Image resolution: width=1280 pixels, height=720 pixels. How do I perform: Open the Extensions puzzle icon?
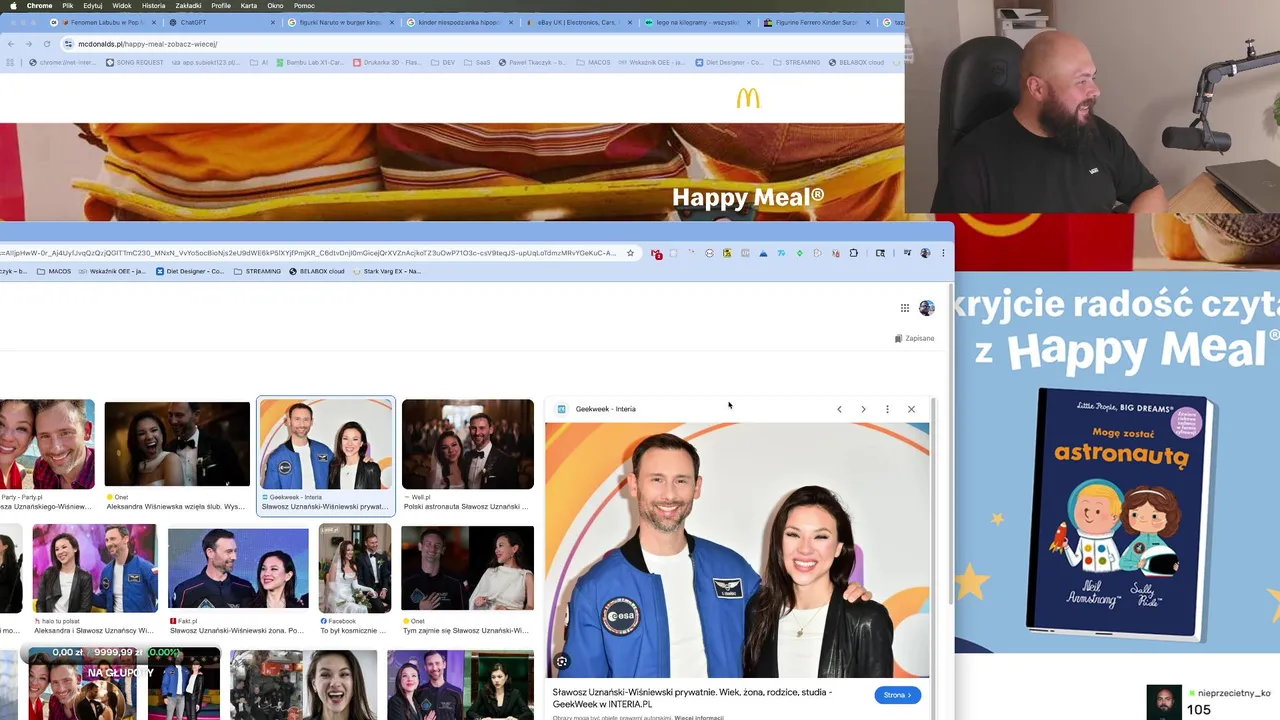pyautogui.click(x=853, y=253)
